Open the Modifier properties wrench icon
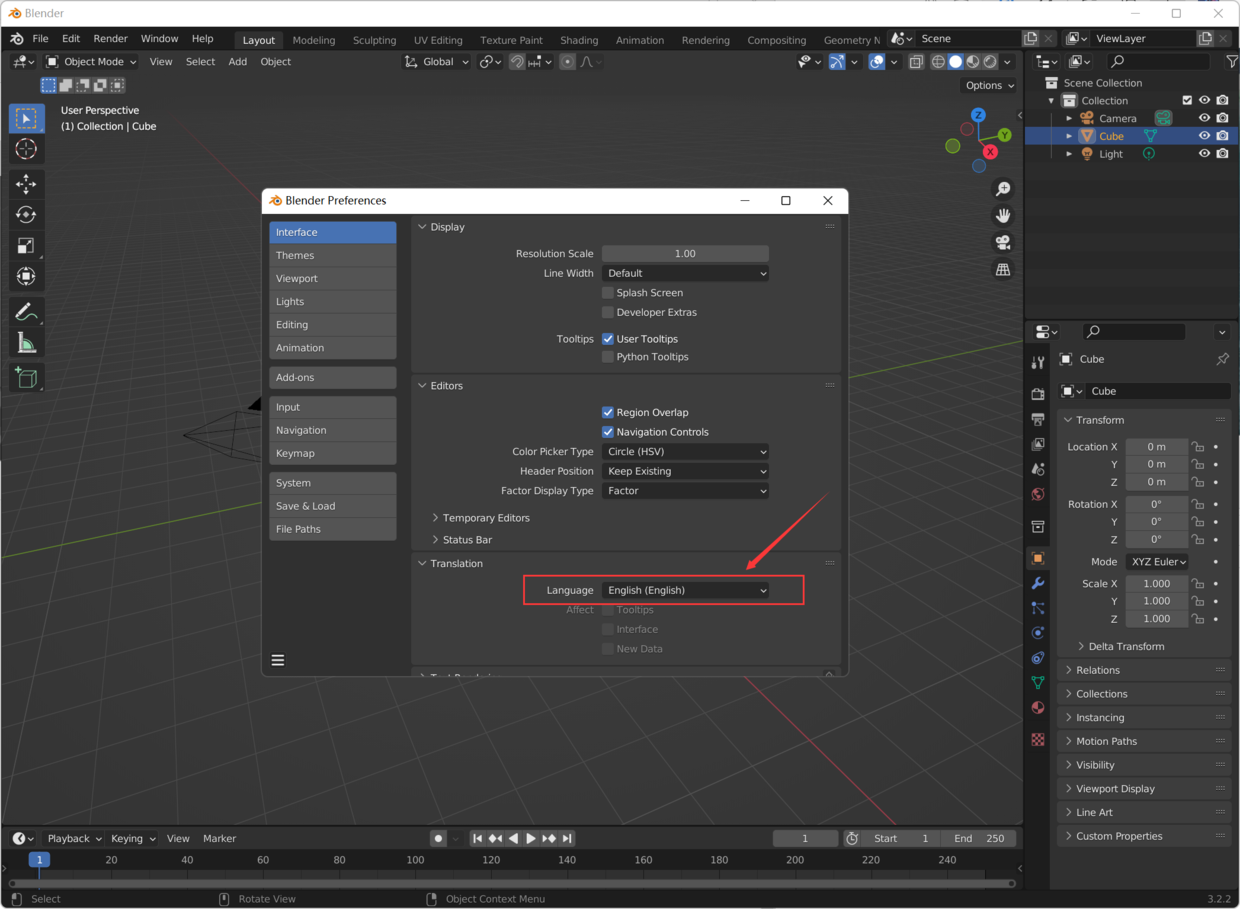This screenshot has width=1240, height=909. click(x=1038, y=583)
